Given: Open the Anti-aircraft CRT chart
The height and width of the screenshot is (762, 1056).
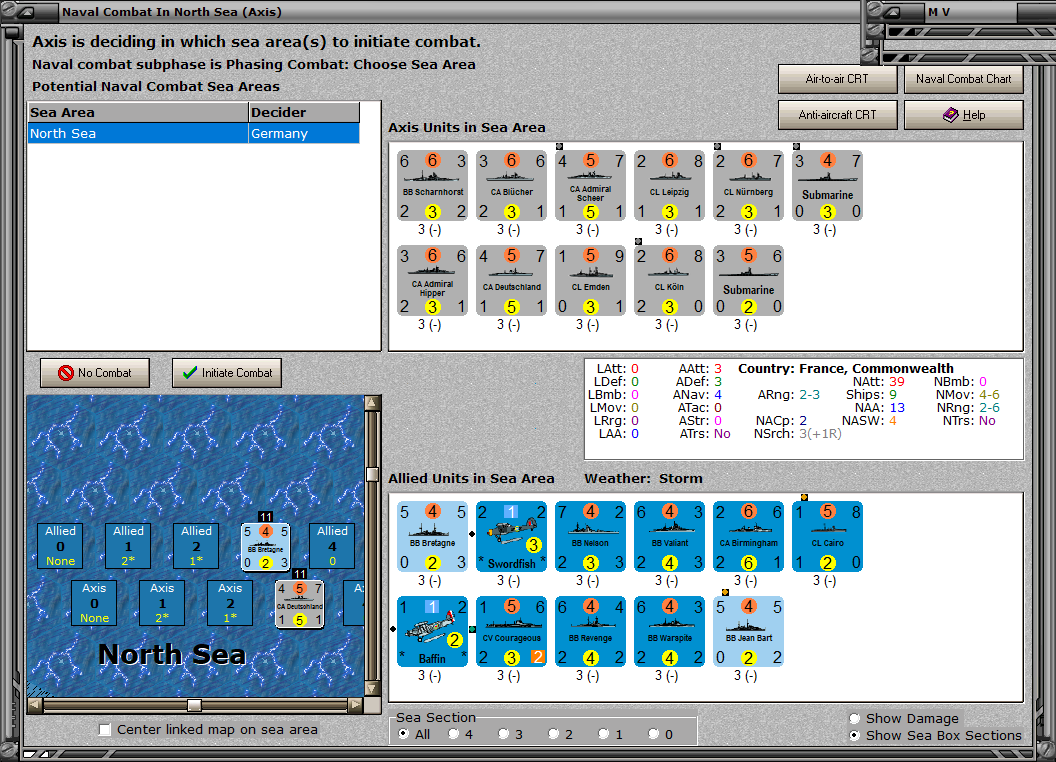Looking at the screenshot, I should click(837, 115).
